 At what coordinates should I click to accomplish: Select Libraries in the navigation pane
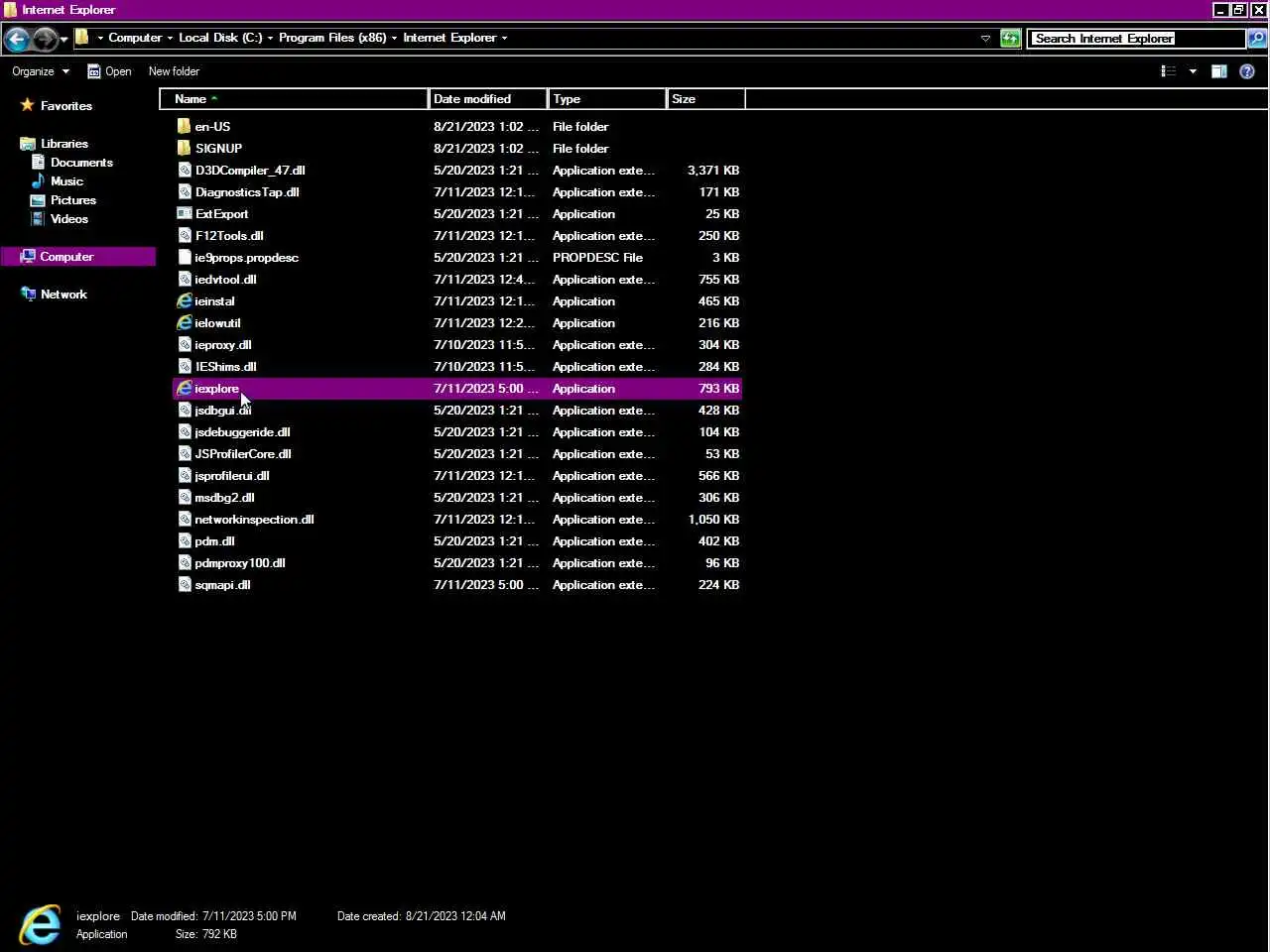pos(63,144)
